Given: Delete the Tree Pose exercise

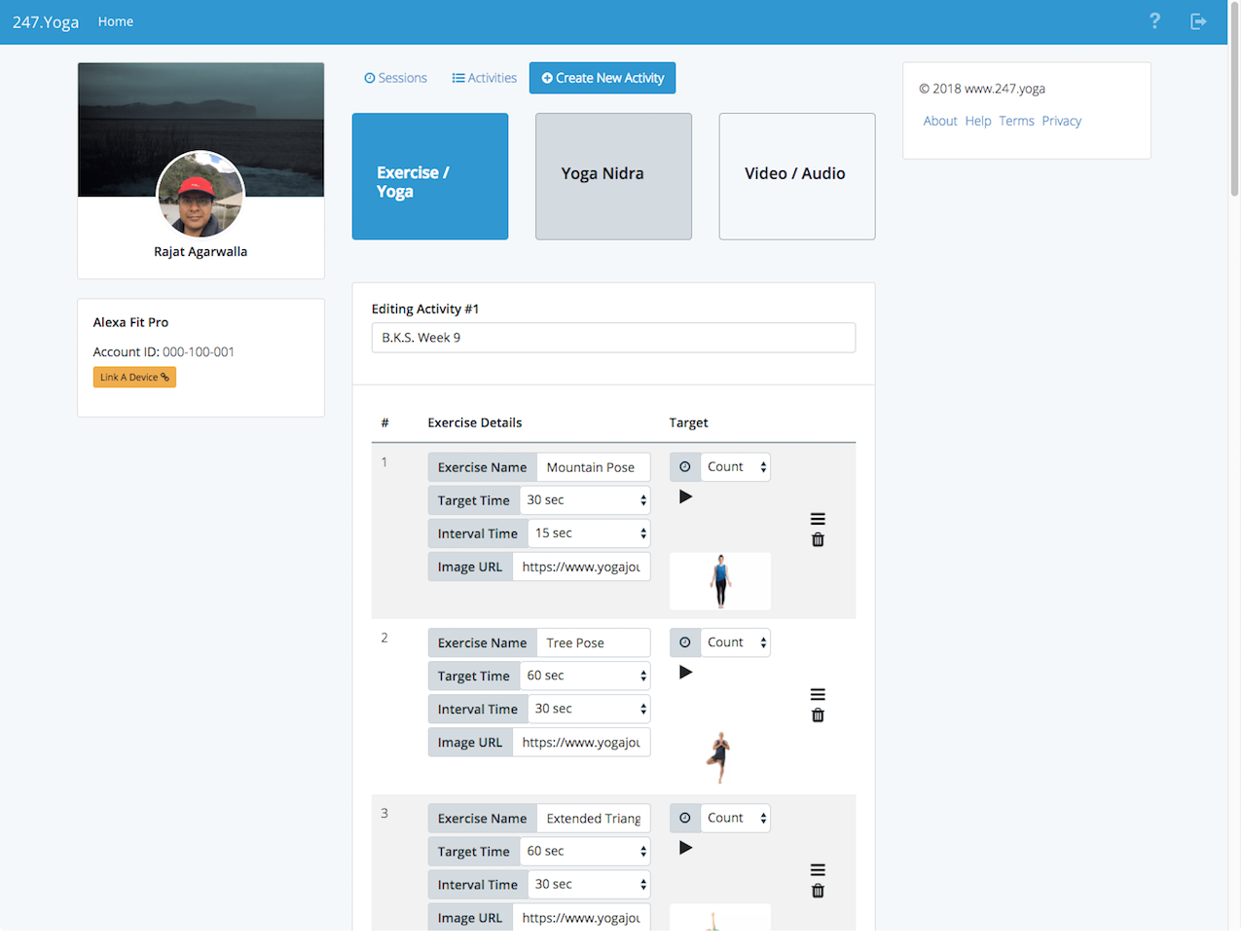Looking at the screenshot, I should [x=818, y=715].
